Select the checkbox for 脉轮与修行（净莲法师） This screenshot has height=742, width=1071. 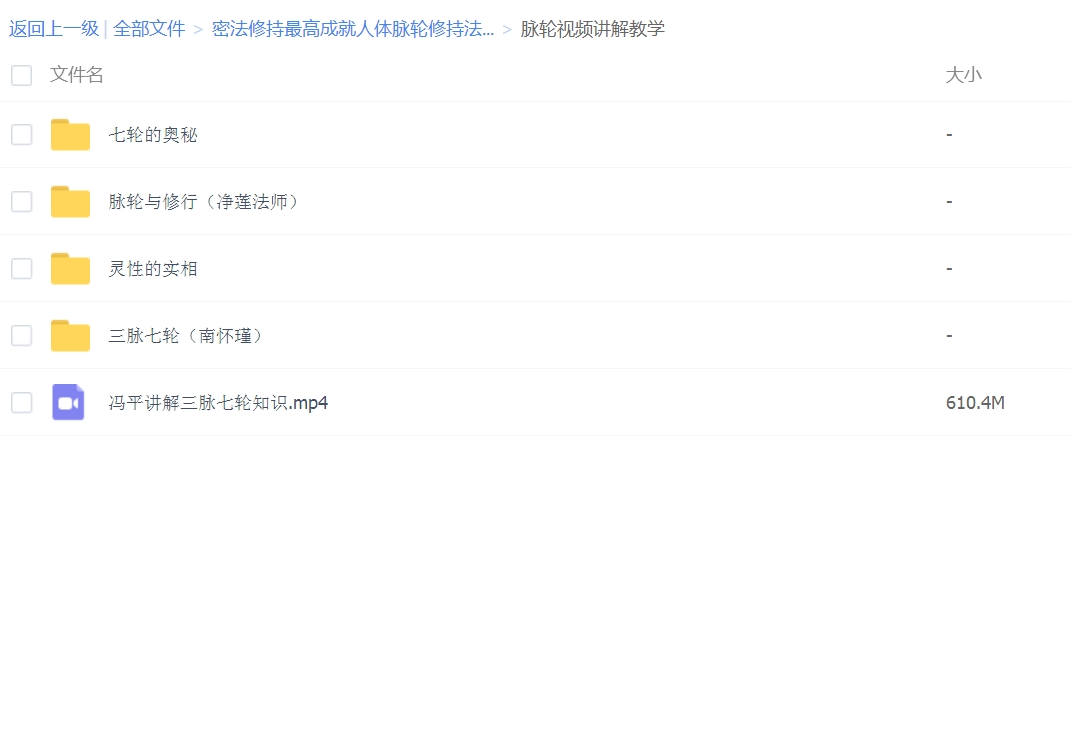21,202
